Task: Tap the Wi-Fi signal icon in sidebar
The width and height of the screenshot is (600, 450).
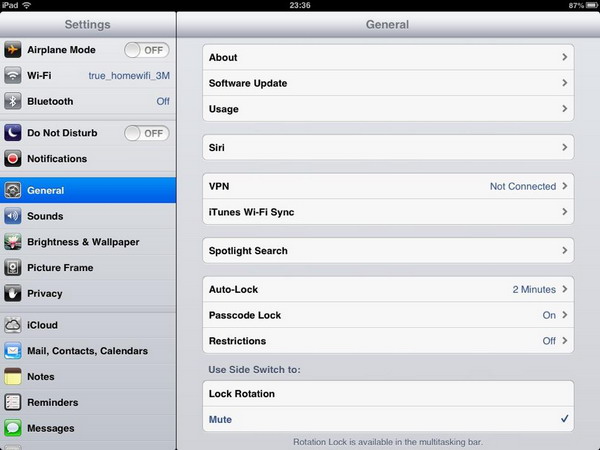Action: coord(13,75)
